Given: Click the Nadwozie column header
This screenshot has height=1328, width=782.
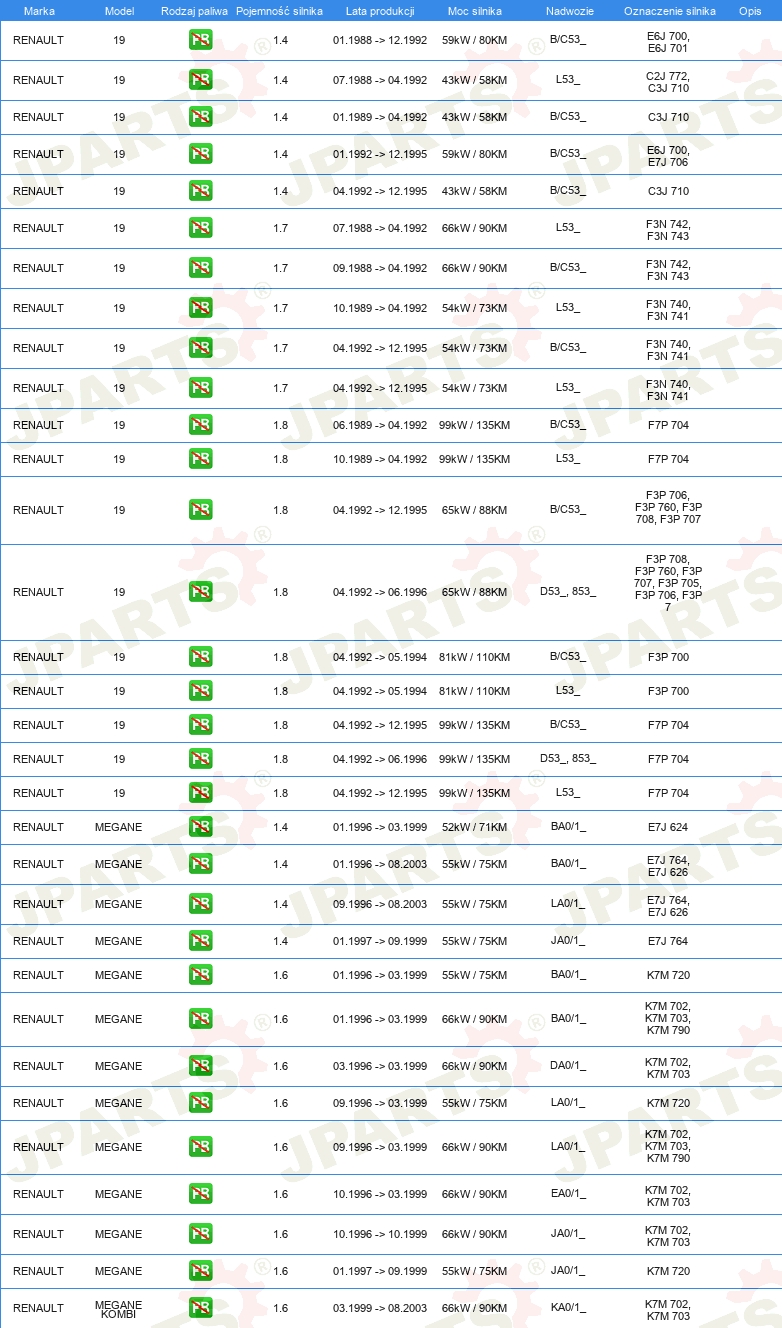Looking at the screenshot, I should pos(569,11).
